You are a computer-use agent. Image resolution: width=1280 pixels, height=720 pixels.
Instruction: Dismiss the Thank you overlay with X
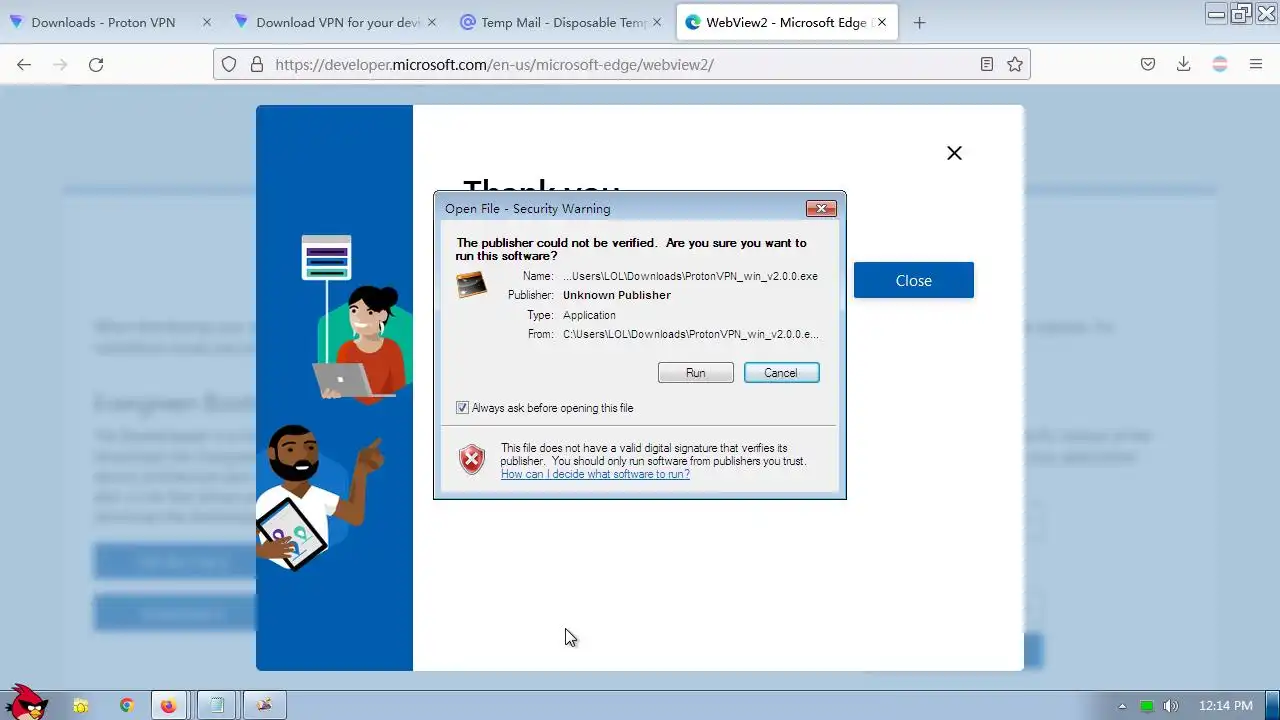click(x=954, y=153)
